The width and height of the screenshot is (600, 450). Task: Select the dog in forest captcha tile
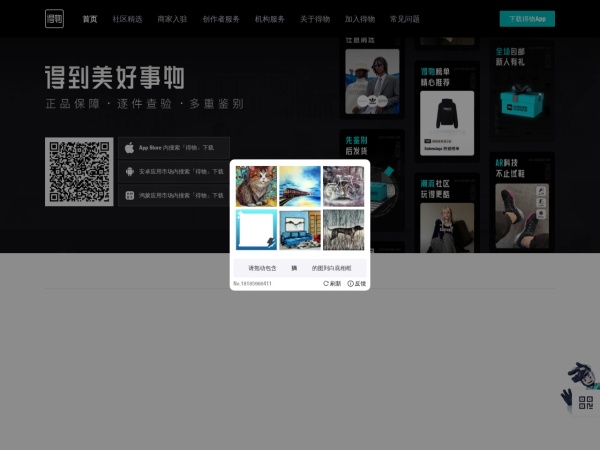pyautogui.click(x=344, y=230)
